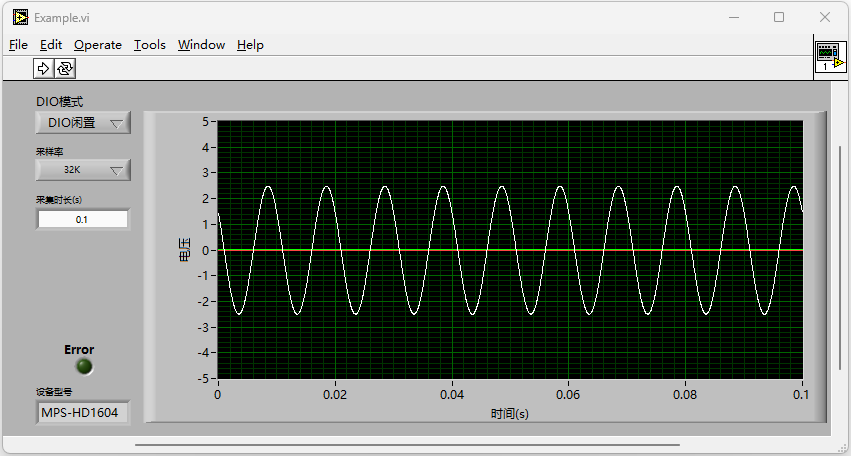
Task: Open the Tools menu
Action: (150, 44)
